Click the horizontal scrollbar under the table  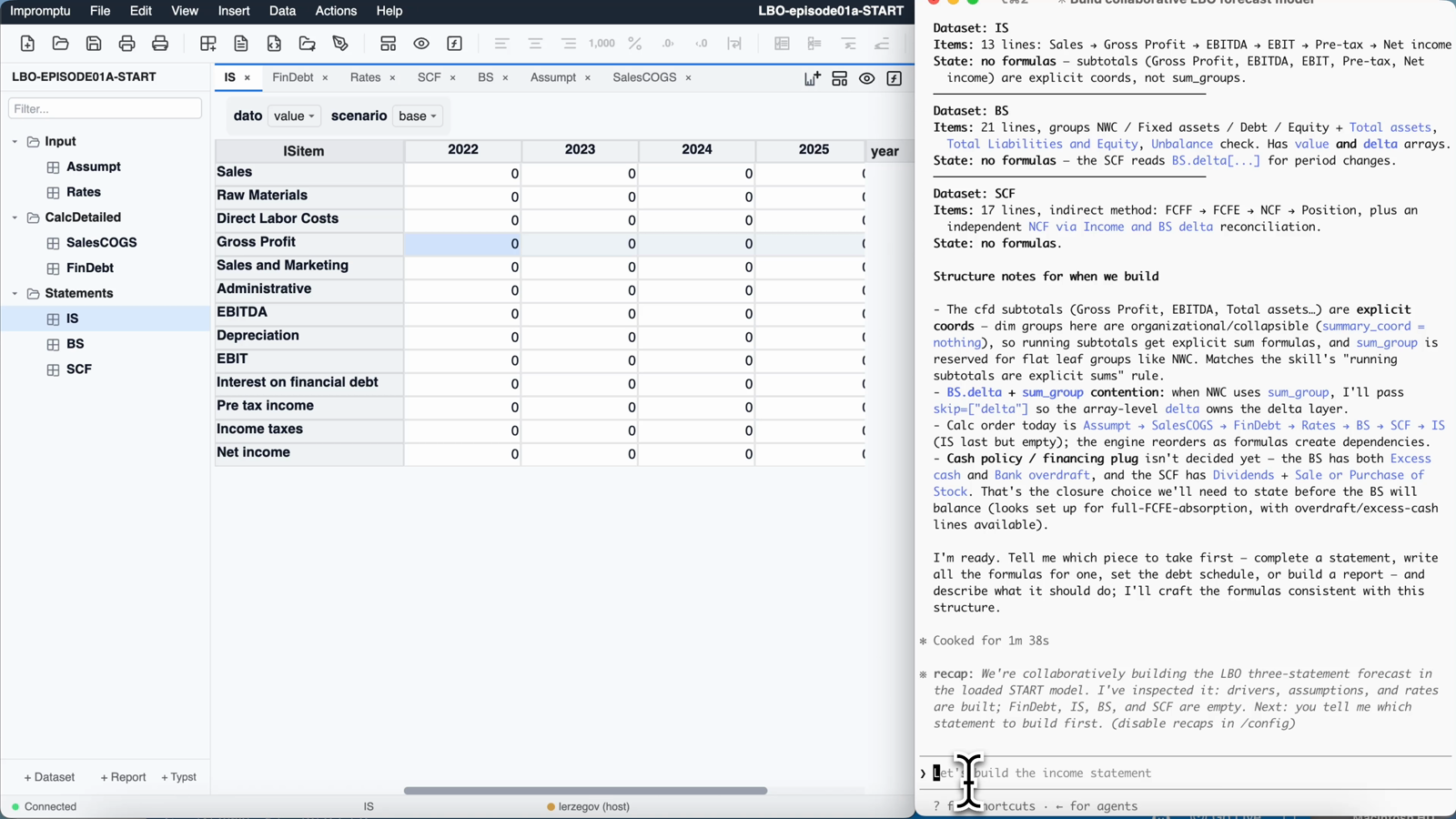585,791
